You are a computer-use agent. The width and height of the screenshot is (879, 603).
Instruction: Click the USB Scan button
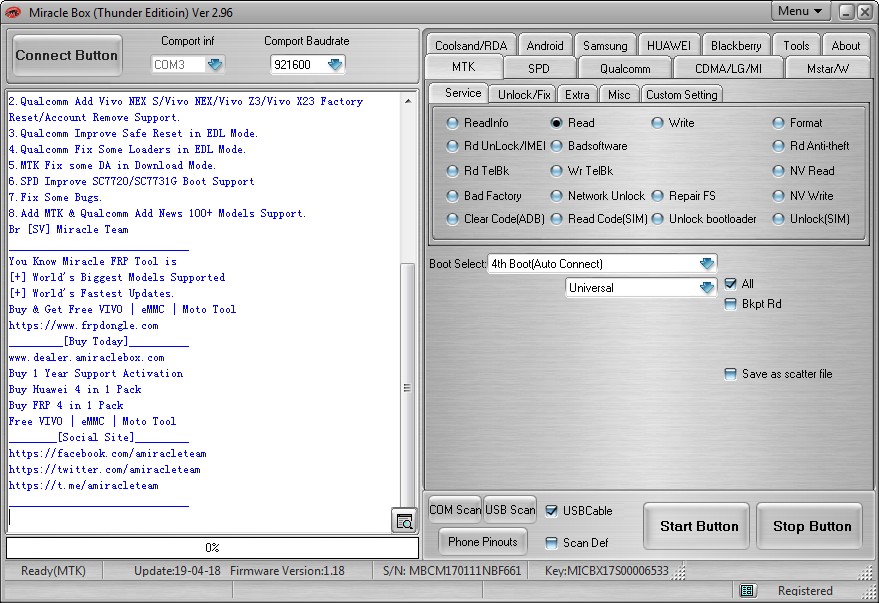(510, 509)
